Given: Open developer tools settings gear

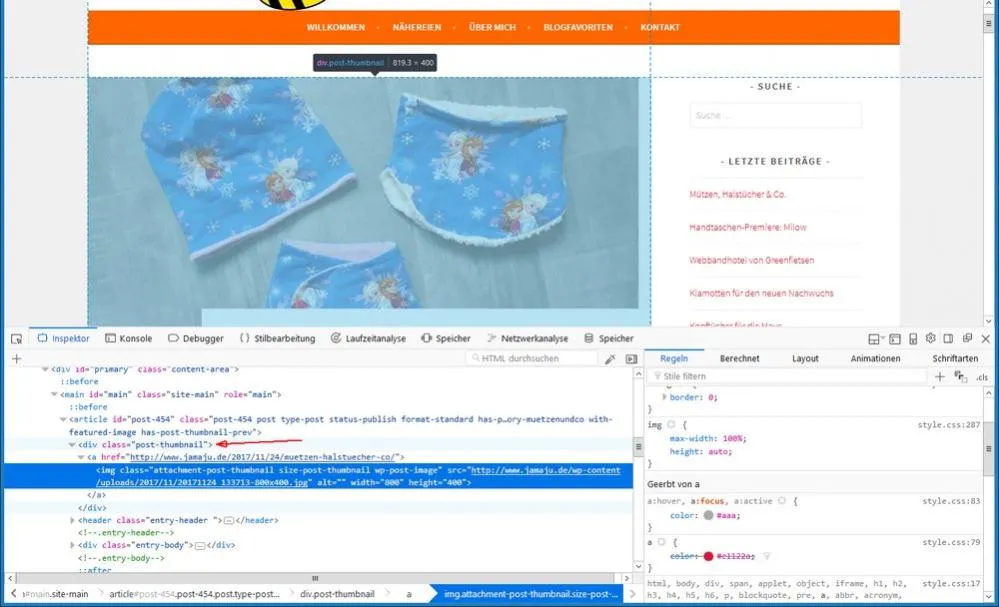Looking at the screenshot, I should tap(931, 338).
